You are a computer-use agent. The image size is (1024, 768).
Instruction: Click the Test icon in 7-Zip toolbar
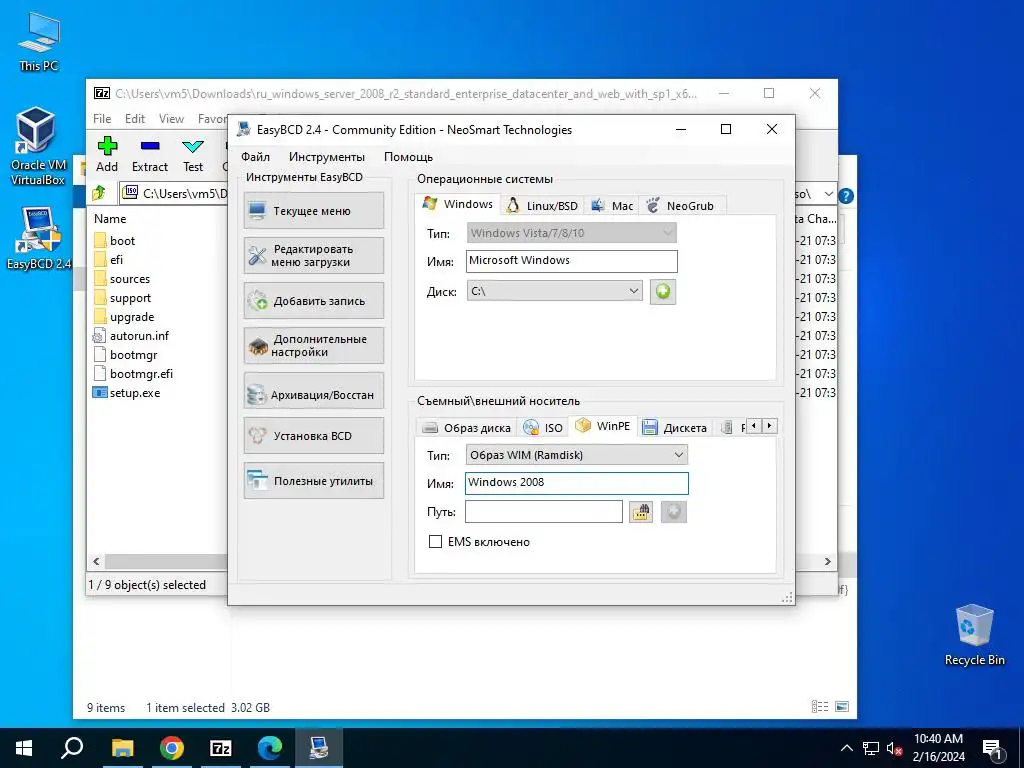click(x=193, y=155)
